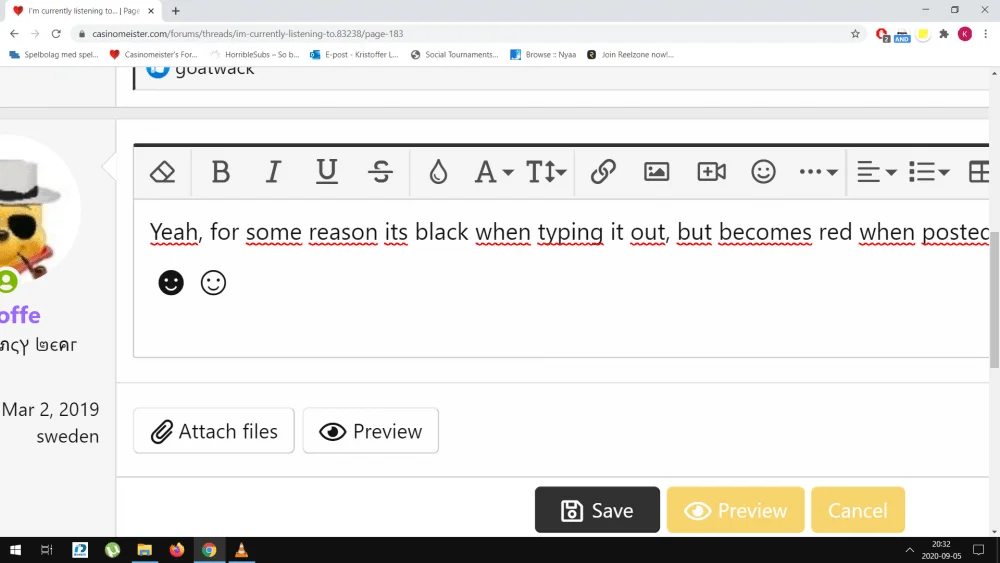Open Chrome three-dot menu
The width and height of the screenshot is (1000, 563).
(985, 34)
